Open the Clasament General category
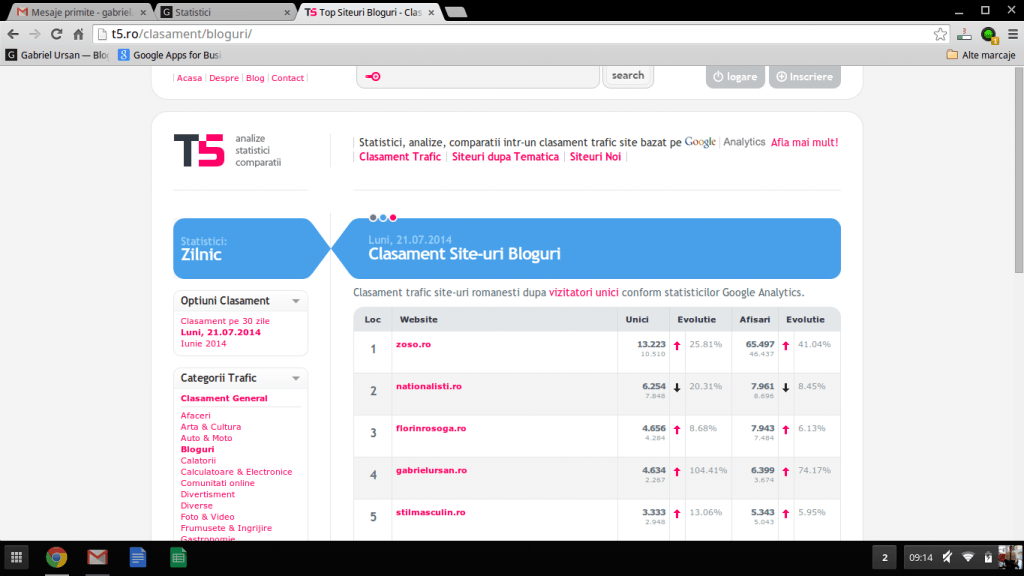Screen dimensions: 1024x576 224,398
